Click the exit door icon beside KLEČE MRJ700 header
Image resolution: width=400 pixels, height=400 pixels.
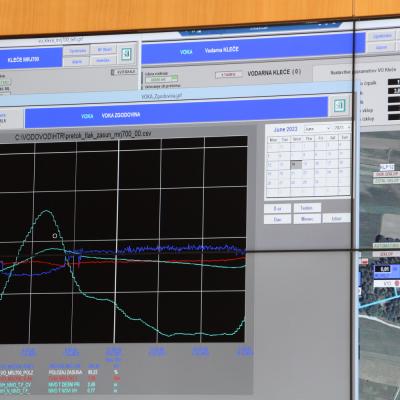point(127,54)
